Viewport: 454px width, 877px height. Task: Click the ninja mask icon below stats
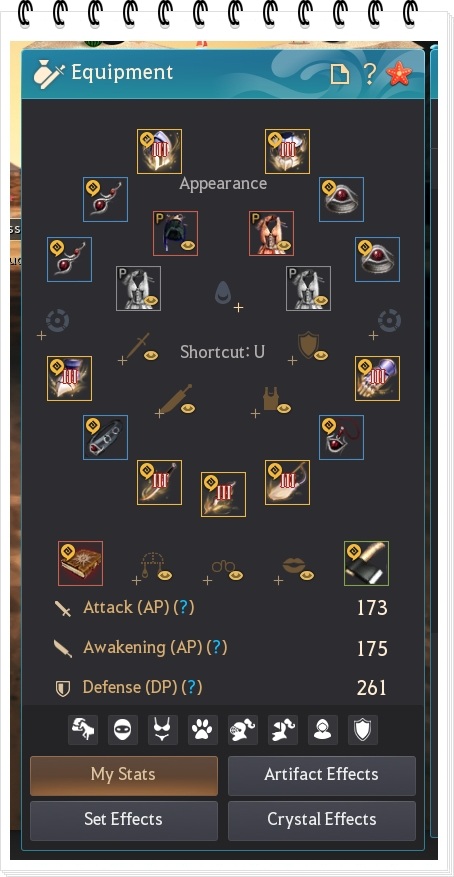(x=122, y=730)
